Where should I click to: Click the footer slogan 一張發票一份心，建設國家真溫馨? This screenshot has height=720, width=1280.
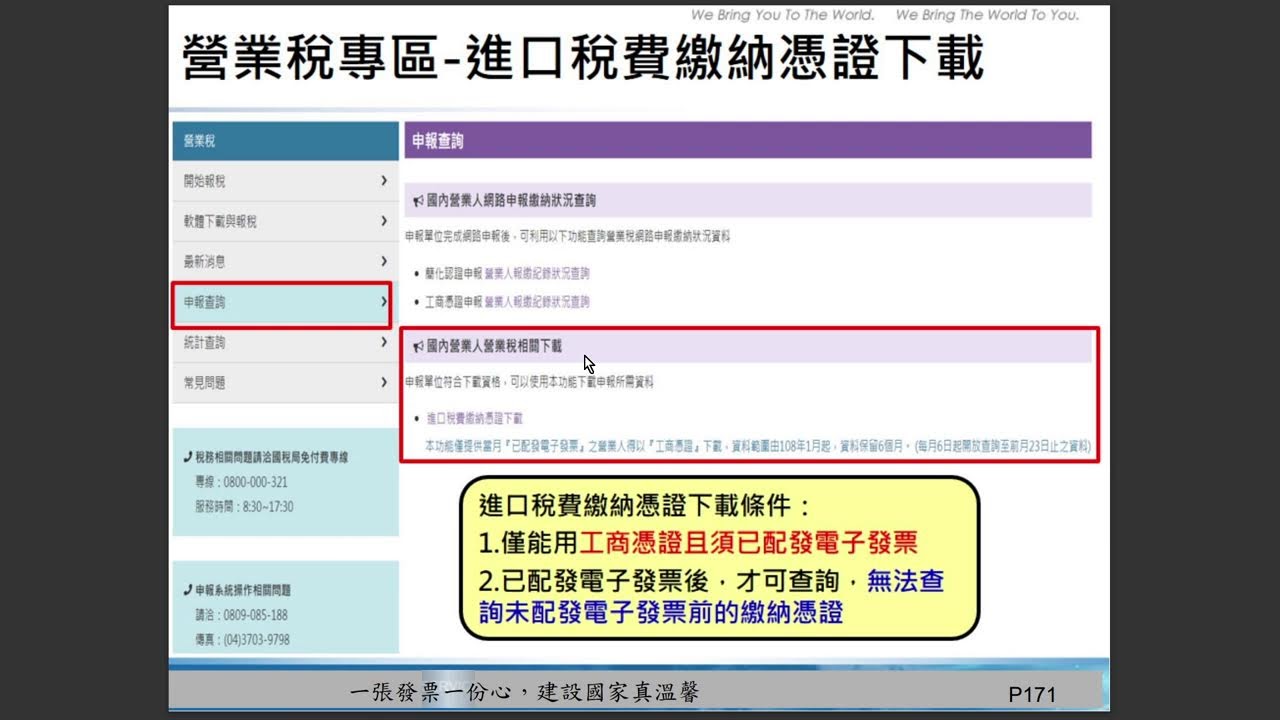[524, 692]
